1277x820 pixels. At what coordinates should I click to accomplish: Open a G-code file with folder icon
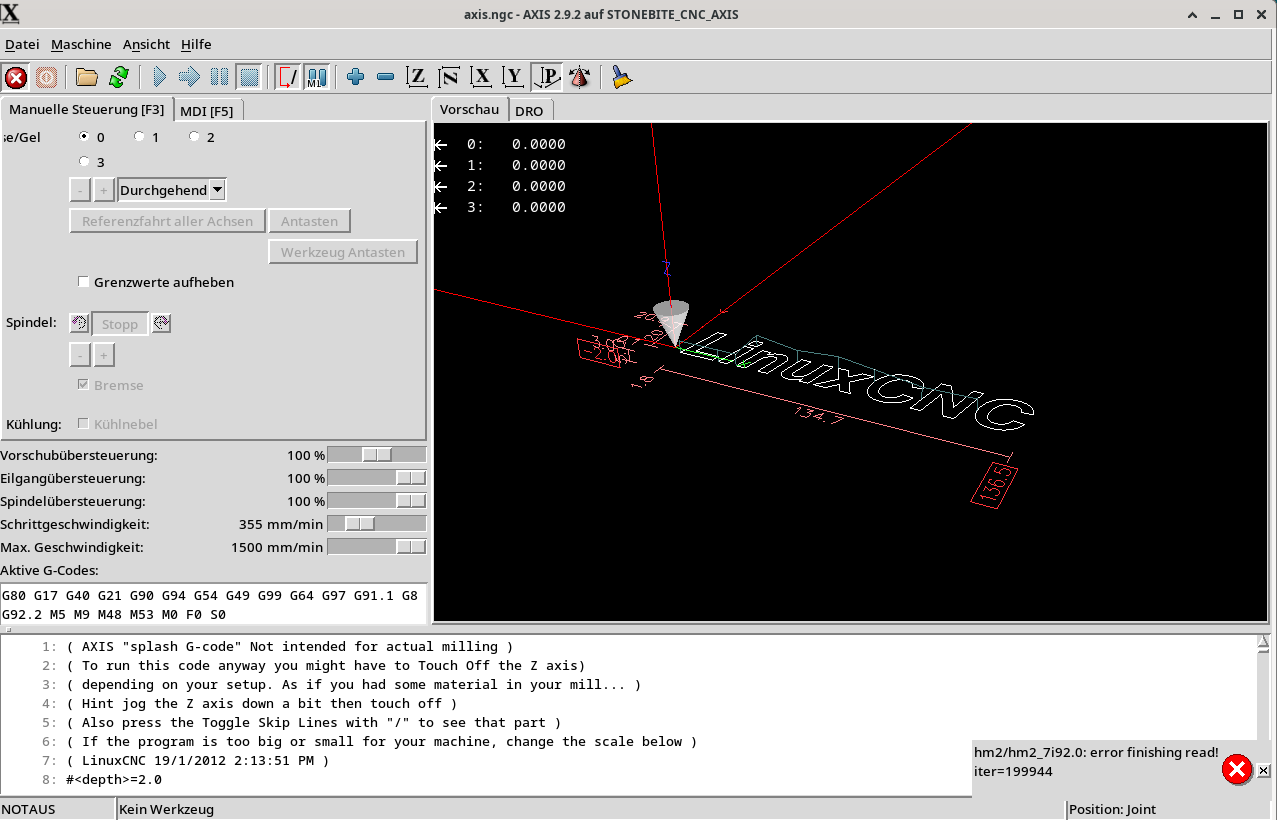(87, 77)
